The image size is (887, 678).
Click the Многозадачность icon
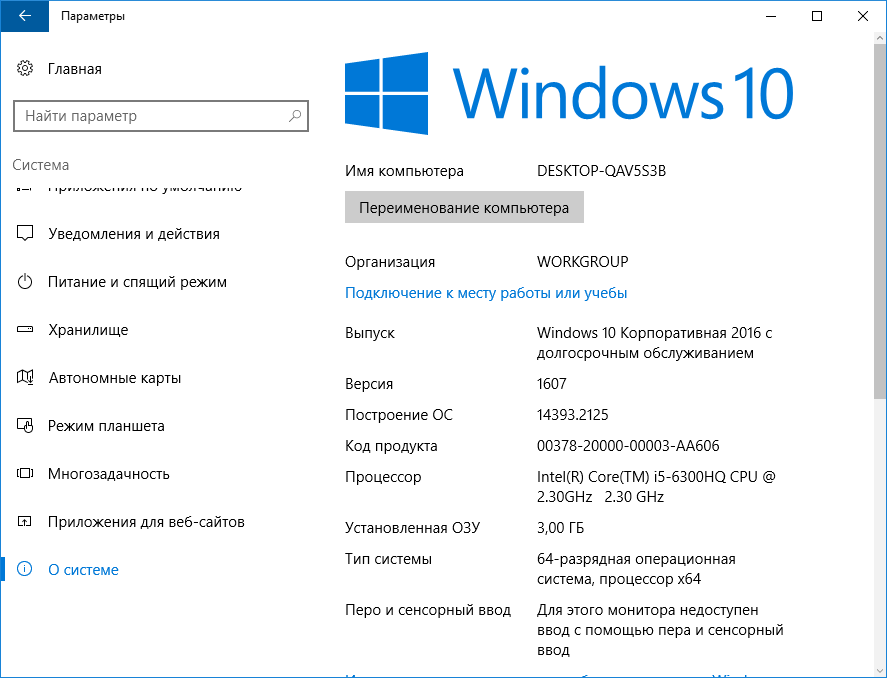pyautogui.click(x=26, y=474)
